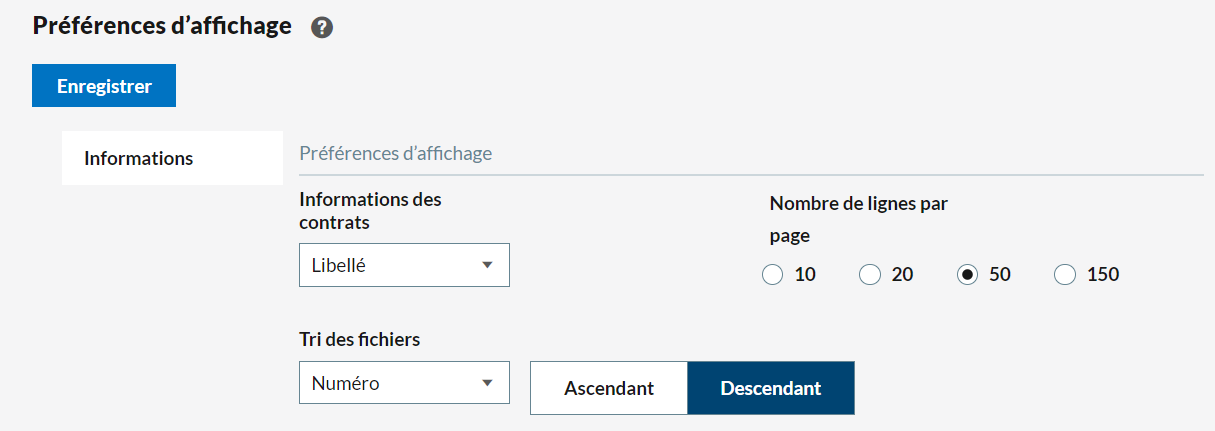Click the arrow on the Libellé combo box
Viewport: 1215px width, 431px height.
pos(488,265)
